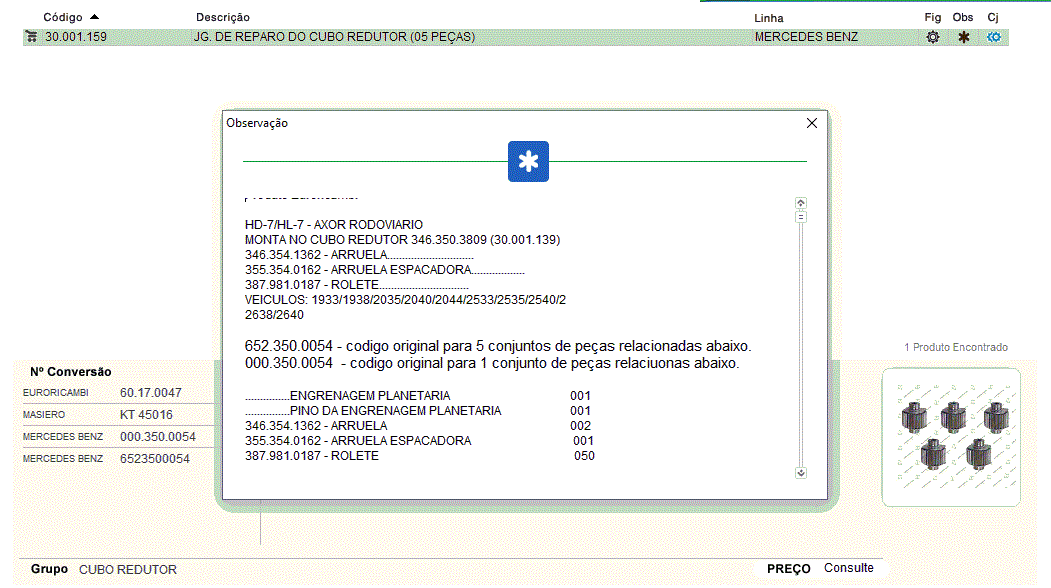Click the Descrição column header
Image resolution: width=1051 pixels, height=588 pixels.
223,17
